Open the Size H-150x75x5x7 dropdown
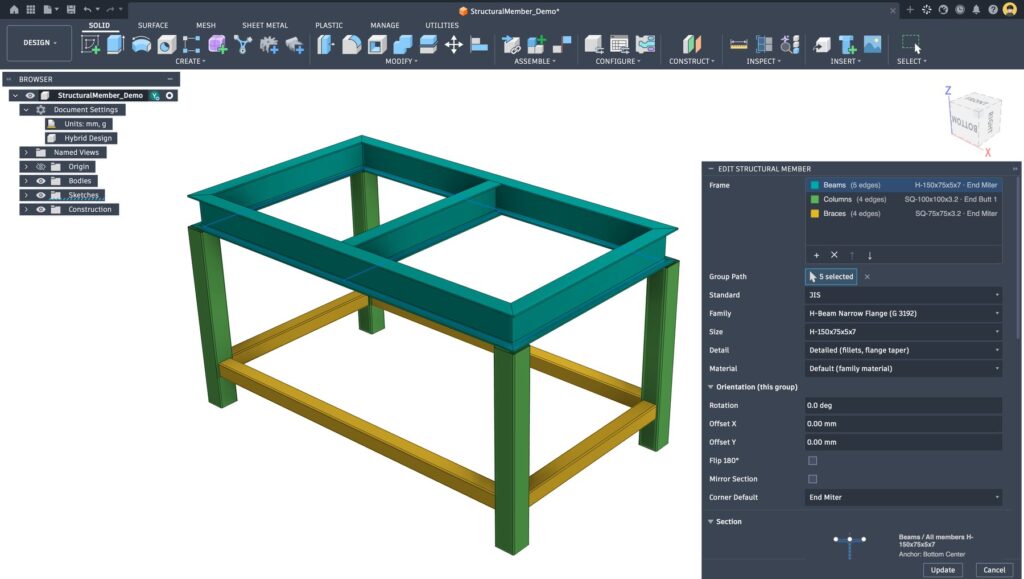Screen dimensions: 1024x579 click(903, 332)
